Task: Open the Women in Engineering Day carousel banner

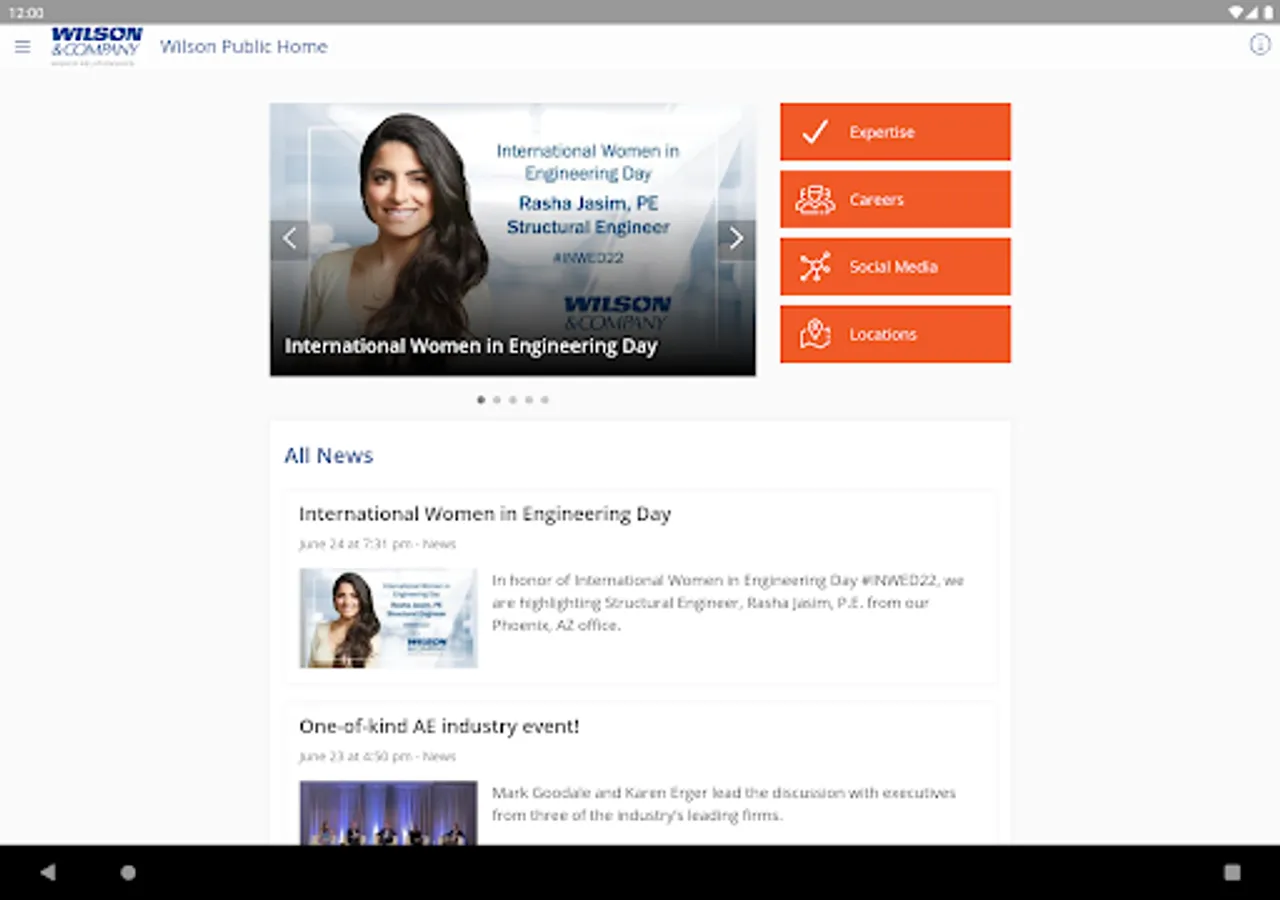Action: [513, 239]
